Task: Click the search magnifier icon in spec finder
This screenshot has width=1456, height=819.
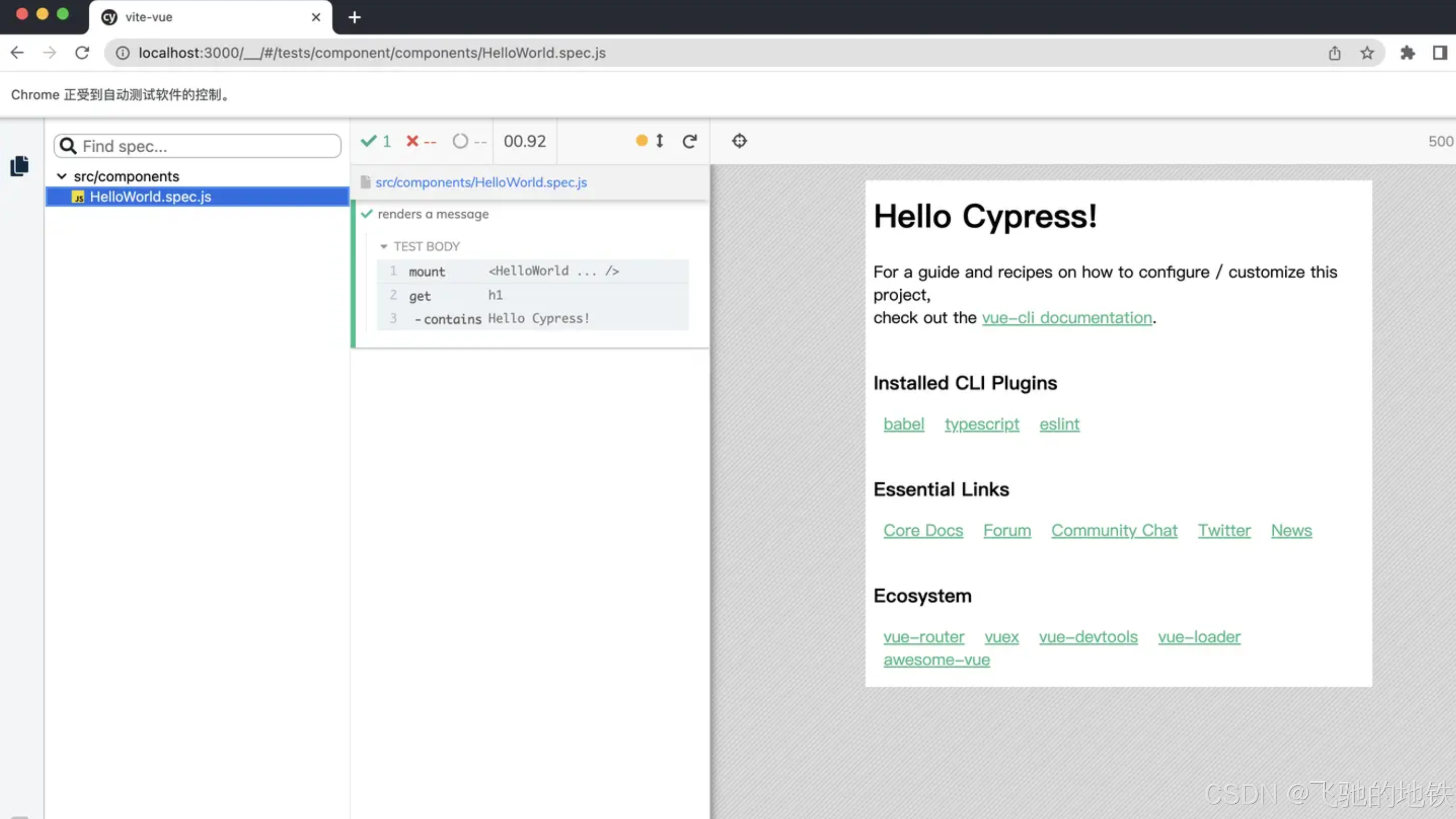Action: [x=68, y=146]
